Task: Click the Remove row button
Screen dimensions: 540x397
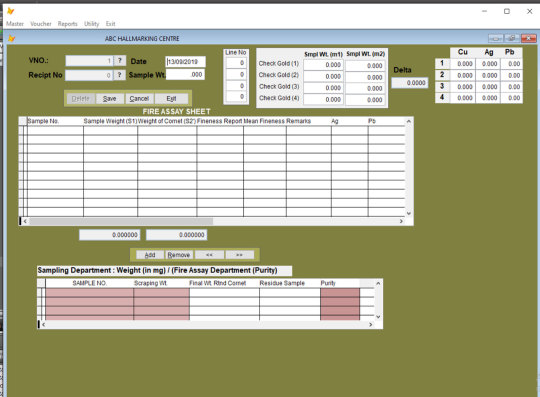Action: 179,255
